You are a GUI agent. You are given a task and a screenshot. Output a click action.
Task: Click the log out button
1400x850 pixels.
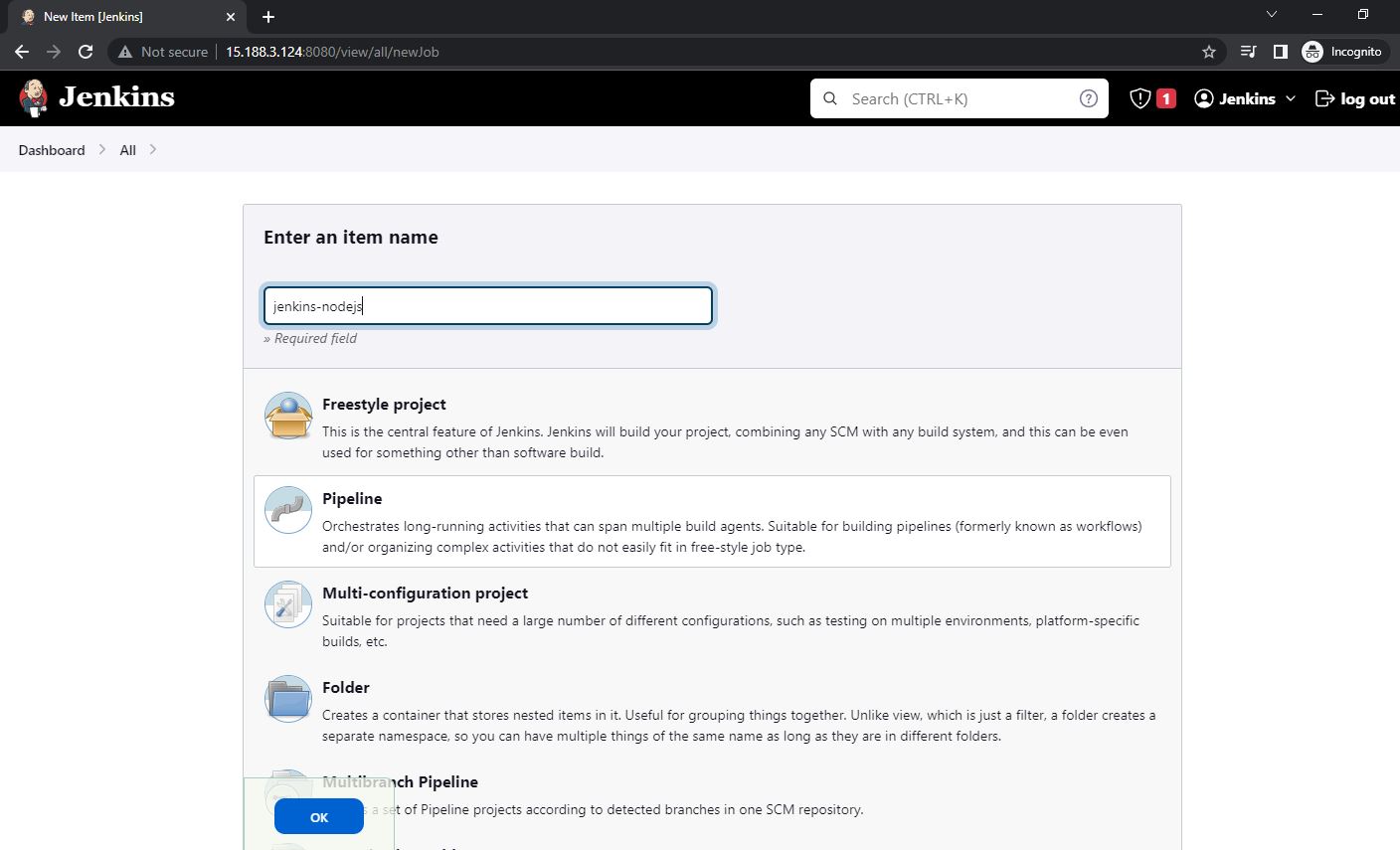tap(1354, 98)
